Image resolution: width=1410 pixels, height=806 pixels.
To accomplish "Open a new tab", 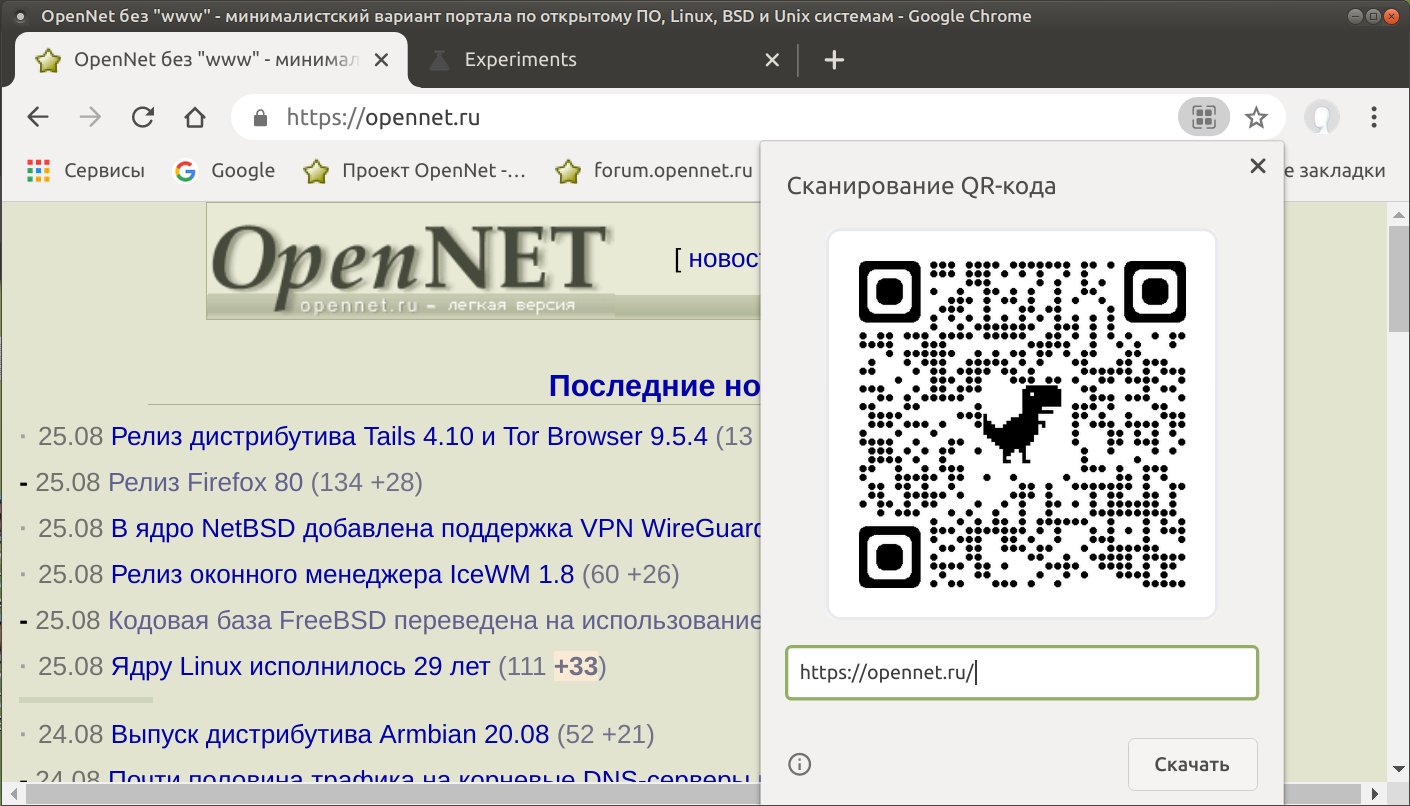I will click(x=834, y=60).
